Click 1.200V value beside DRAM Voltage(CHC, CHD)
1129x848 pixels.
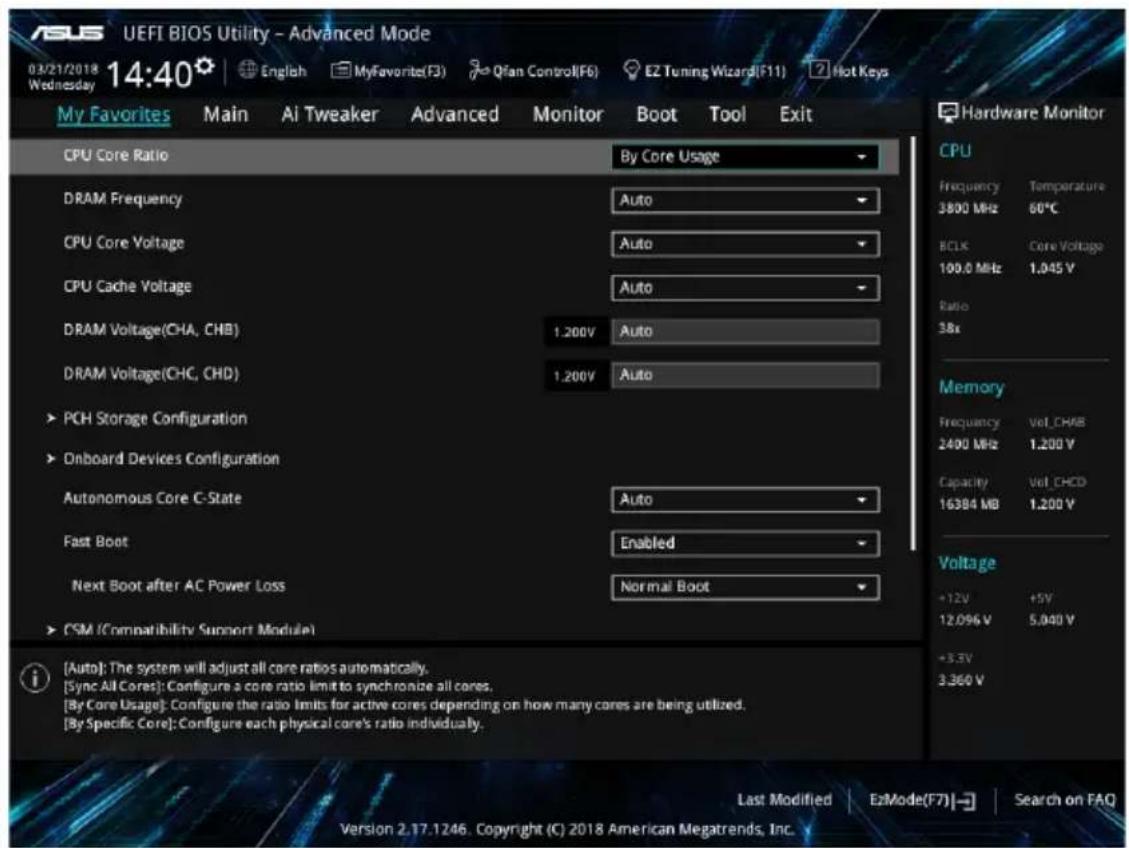click(x=574, y=376)
